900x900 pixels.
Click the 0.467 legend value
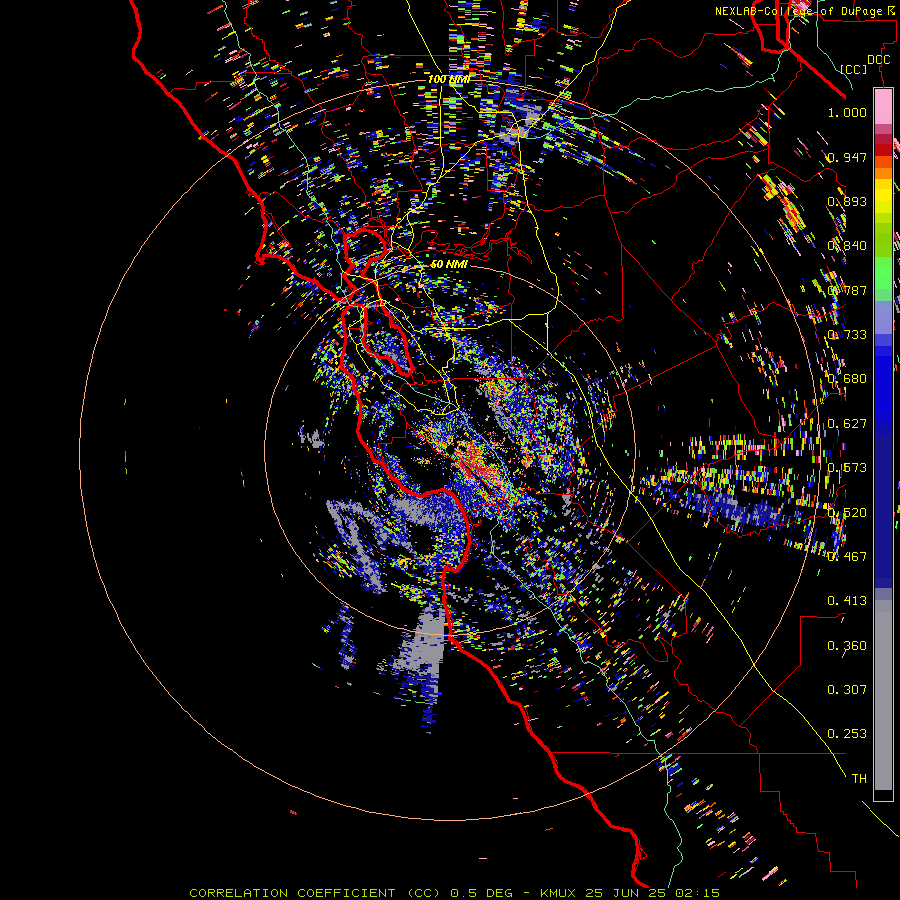847,556
